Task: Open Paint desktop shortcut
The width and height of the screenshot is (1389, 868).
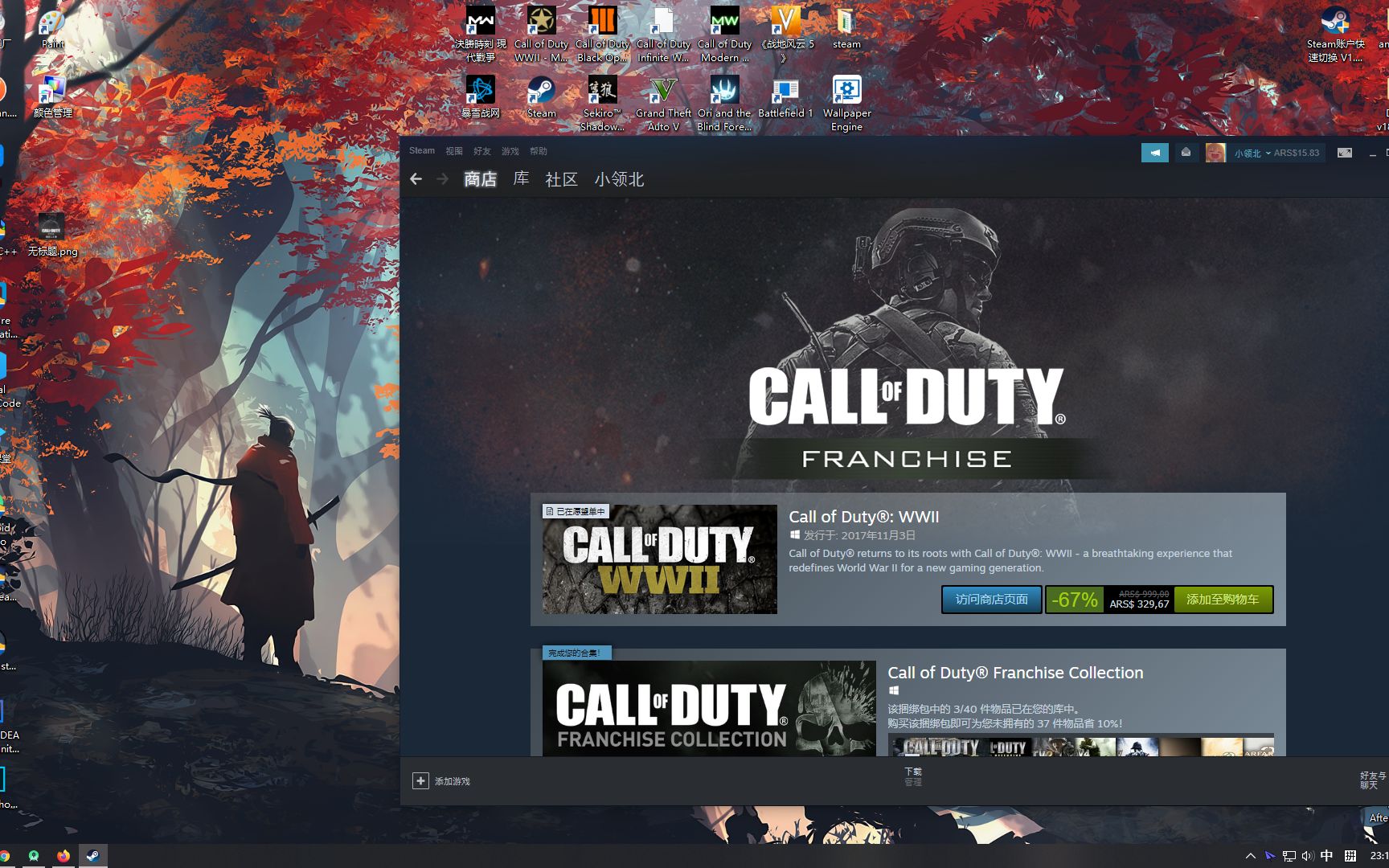Action: (52, 28)
